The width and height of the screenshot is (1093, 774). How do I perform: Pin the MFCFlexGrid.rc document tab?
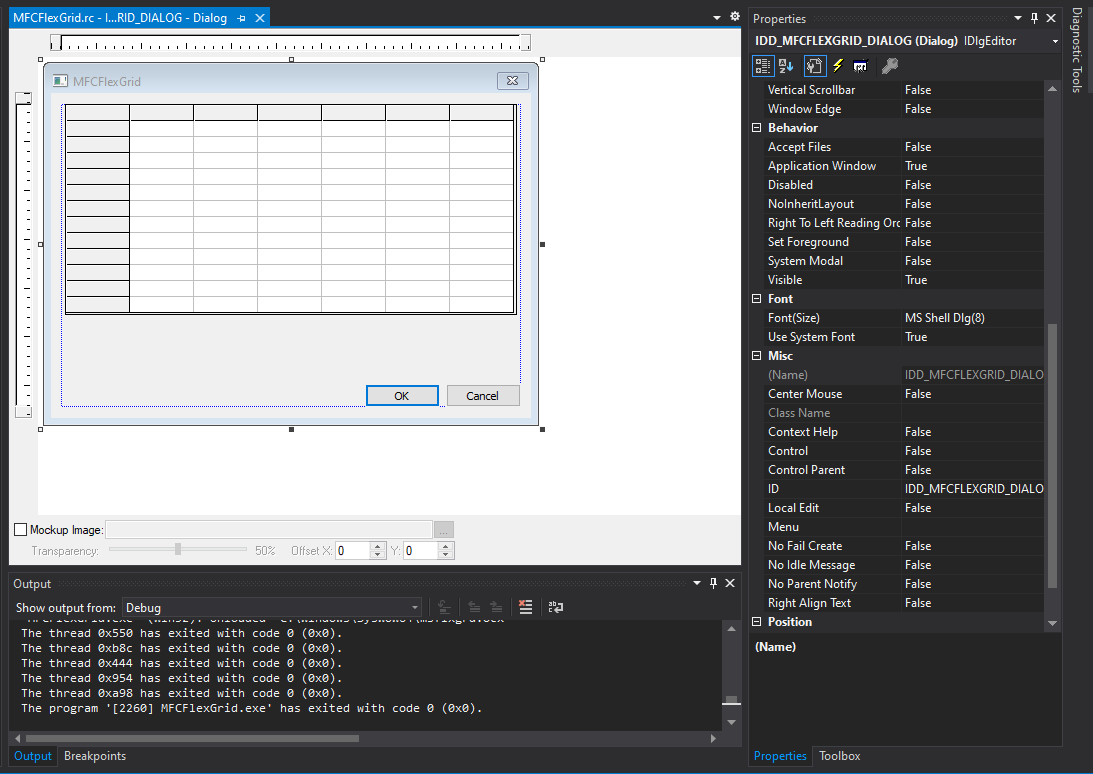tap(242, 18)
